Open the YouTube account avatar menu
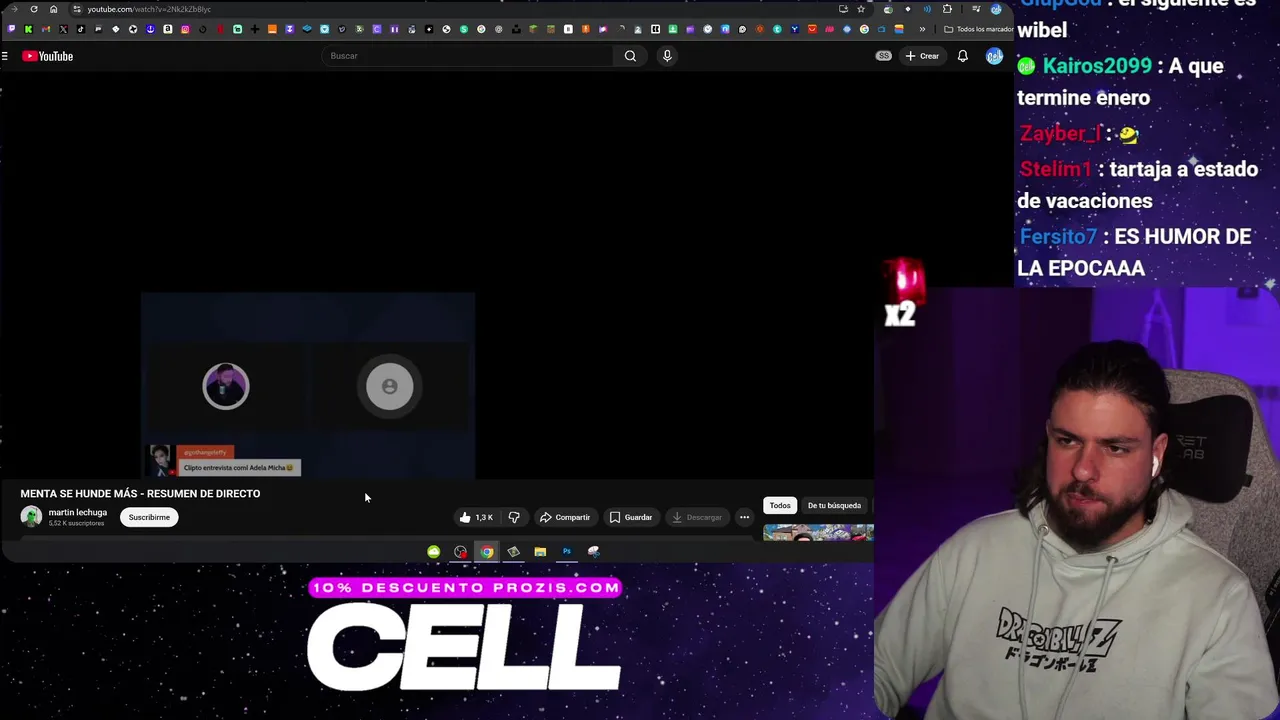The width and height of the screenshot is (1280, 720). coord(994,56)
